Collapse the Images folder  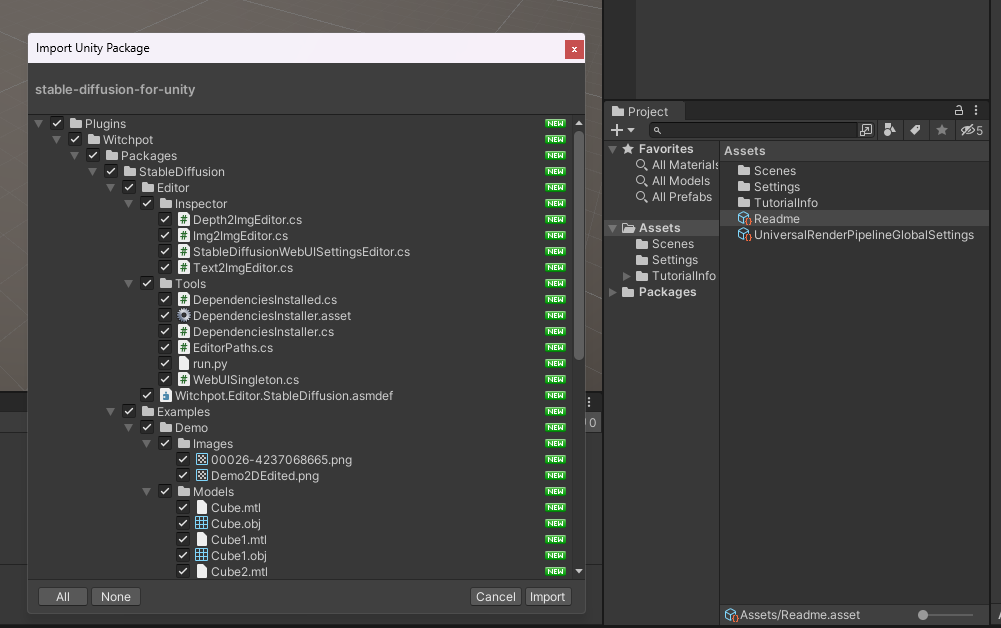tap(146, 444)
